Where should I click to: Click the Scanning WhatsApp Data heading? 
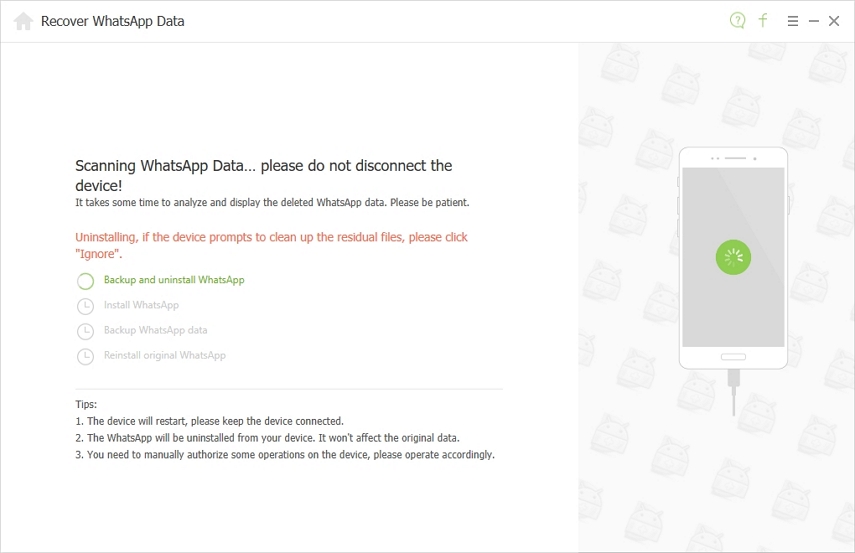coord(264,174)
